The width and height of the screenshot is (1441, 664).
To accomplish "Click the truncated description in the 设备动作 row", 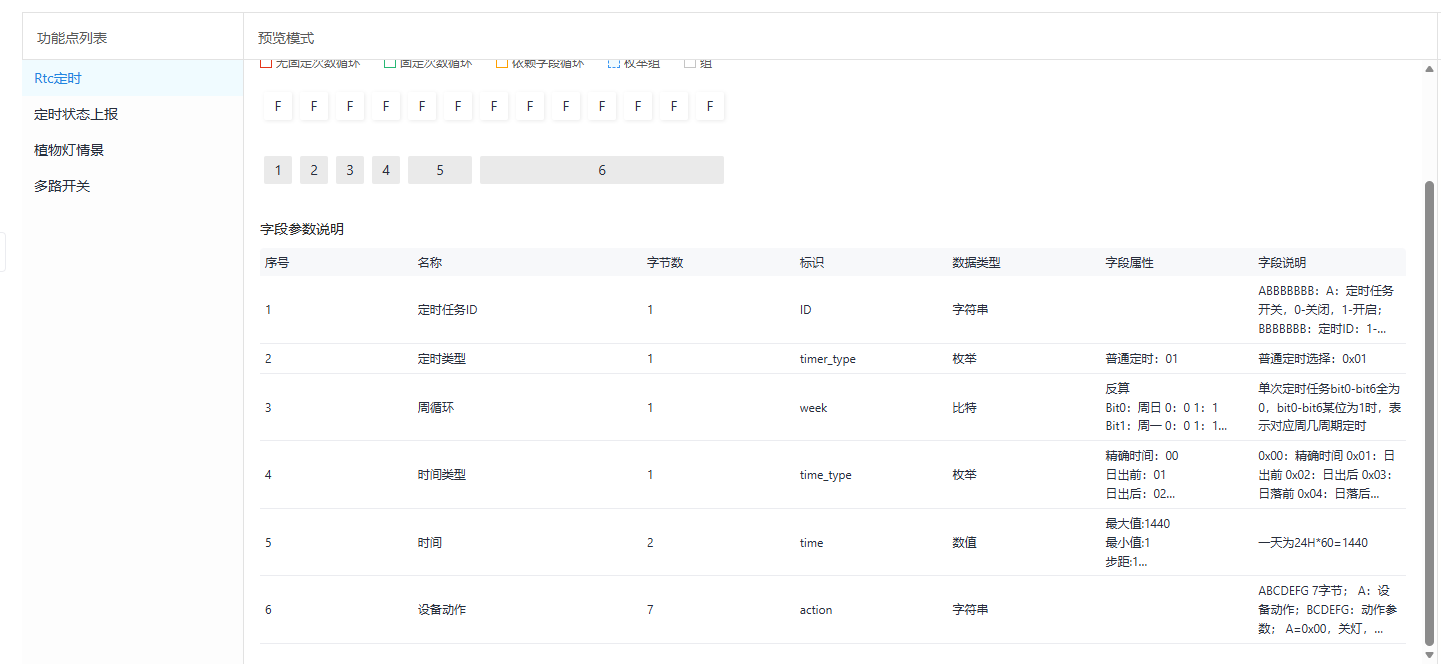I will click(x=1326, y=610).
